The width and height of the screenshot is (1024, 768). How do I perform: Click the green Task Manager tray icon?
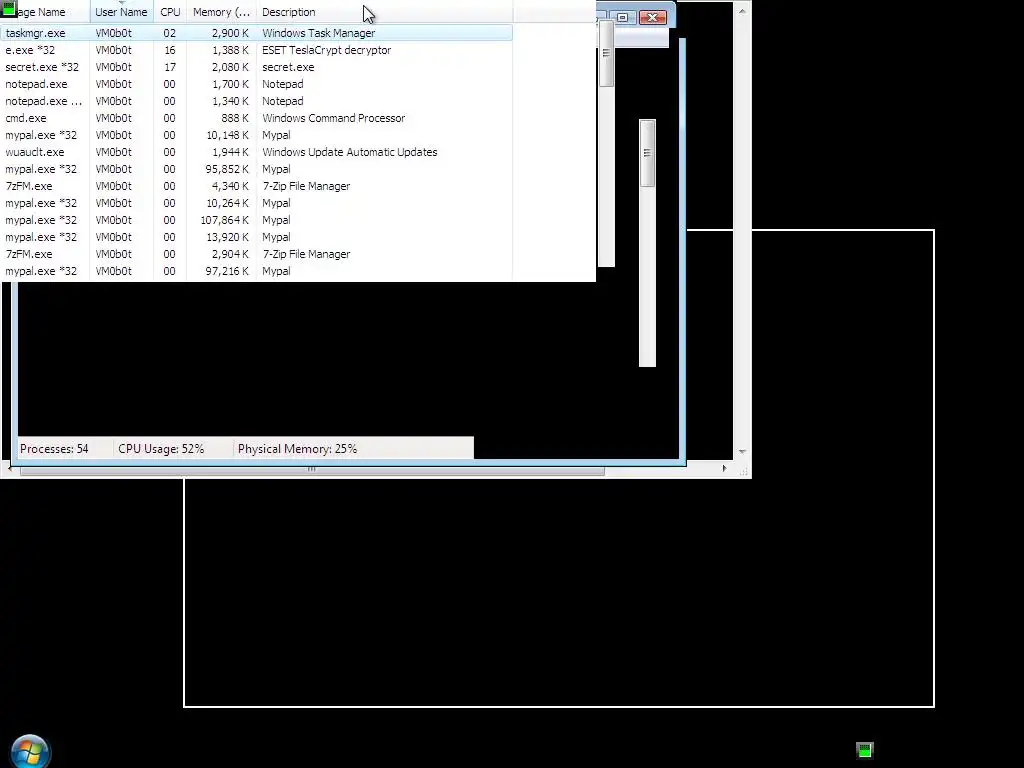(865, 750)
